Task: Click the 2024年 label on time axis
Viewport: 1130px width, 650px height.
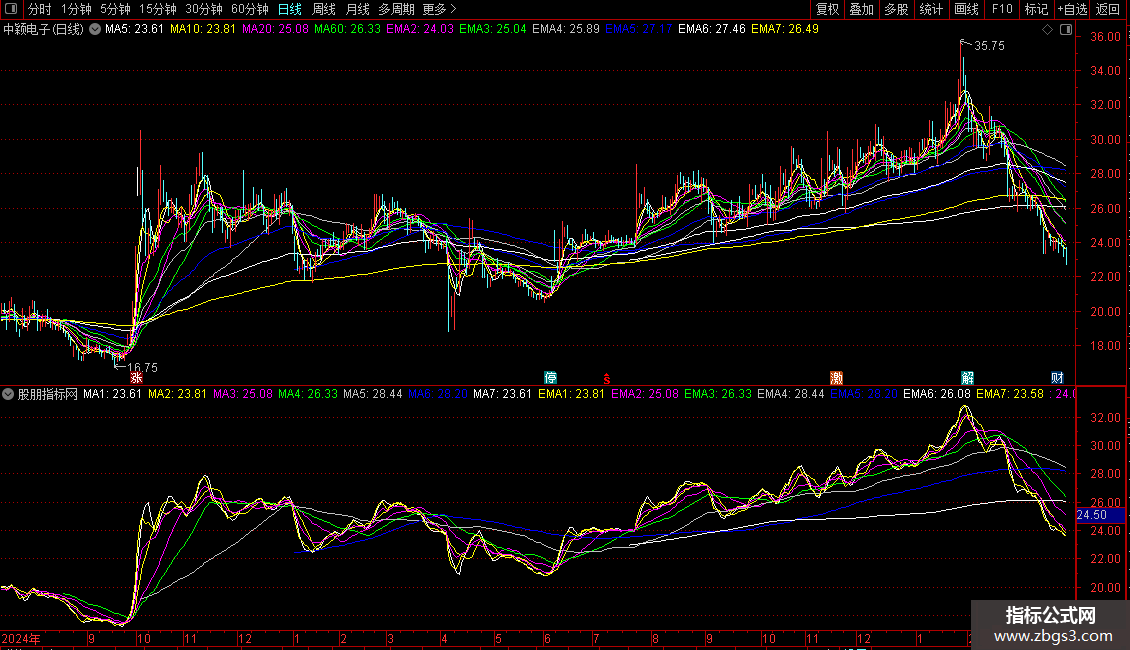Action: click(x=21, y=638)
